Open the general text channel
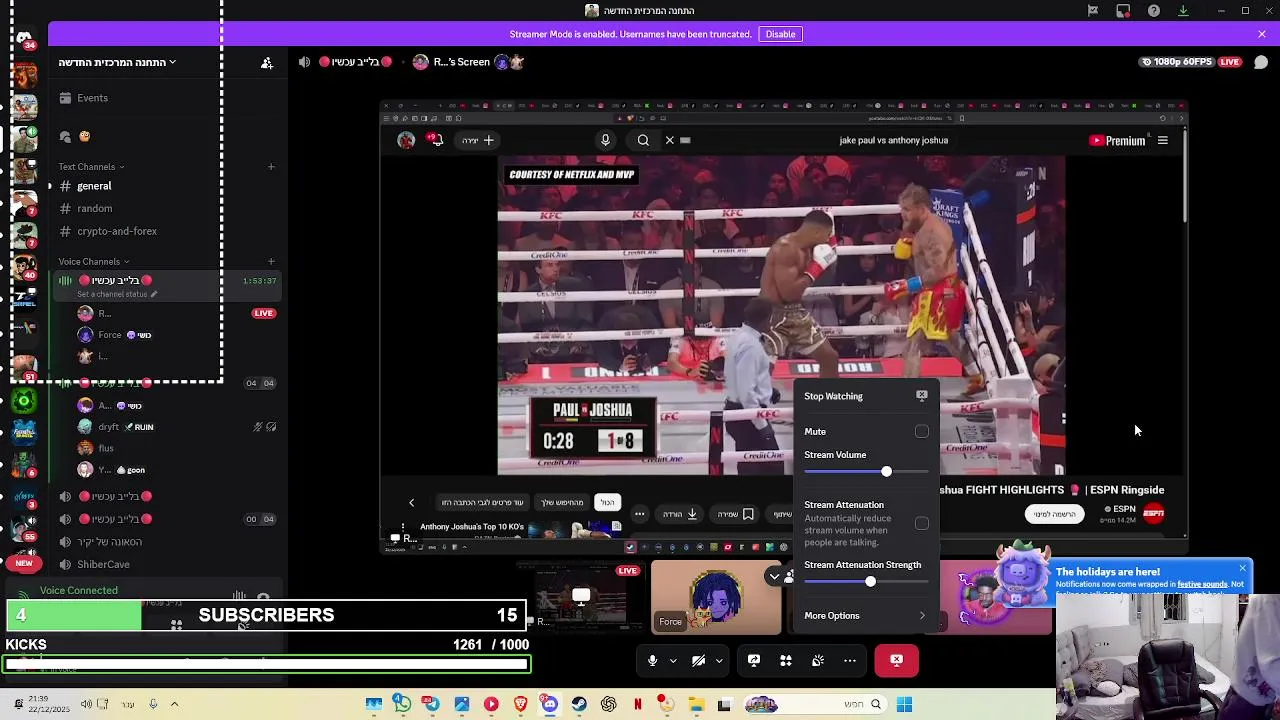 [x=94, y=186]
